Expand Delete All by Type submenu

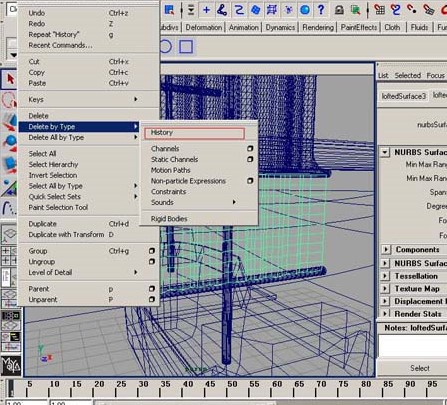(x=136, y=137)
